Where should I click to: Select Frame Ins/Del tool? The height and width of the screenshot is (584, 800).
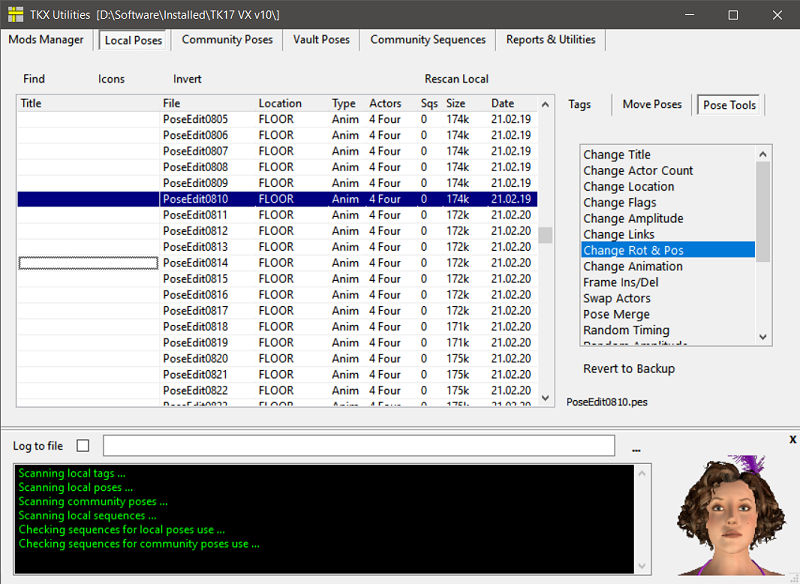point(668,282)
